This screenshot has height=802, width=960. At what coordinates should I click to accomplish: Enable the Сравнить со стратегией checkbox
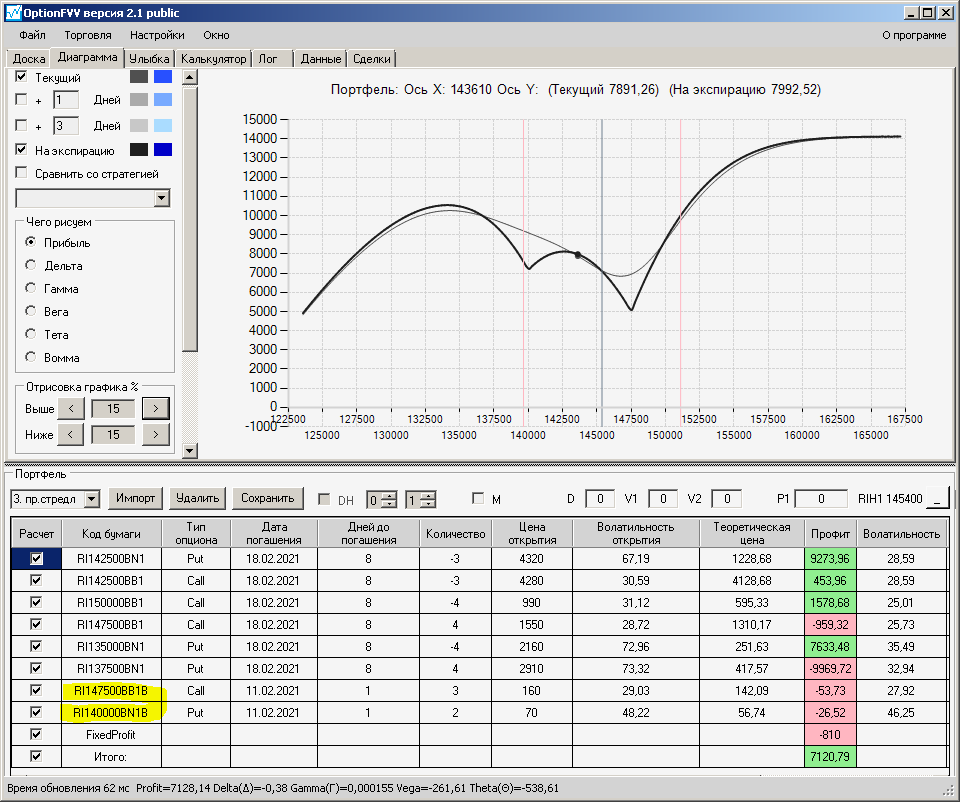(22, 173)
